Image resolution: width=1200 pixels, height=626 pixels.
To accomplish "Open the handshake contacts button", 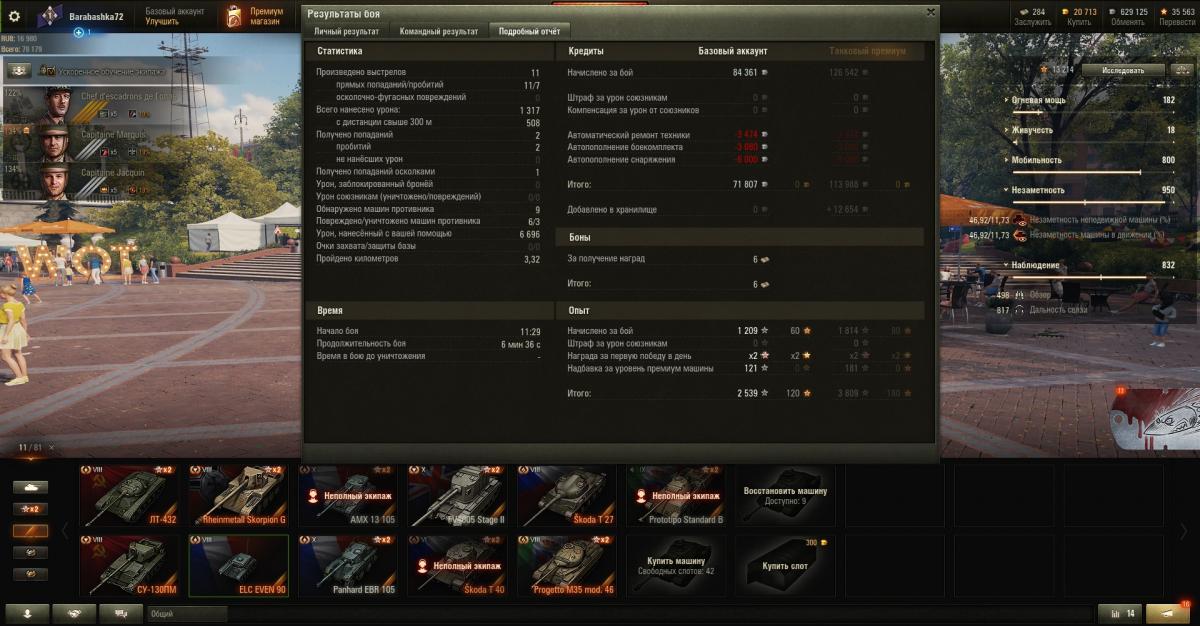I will (74, 613).
